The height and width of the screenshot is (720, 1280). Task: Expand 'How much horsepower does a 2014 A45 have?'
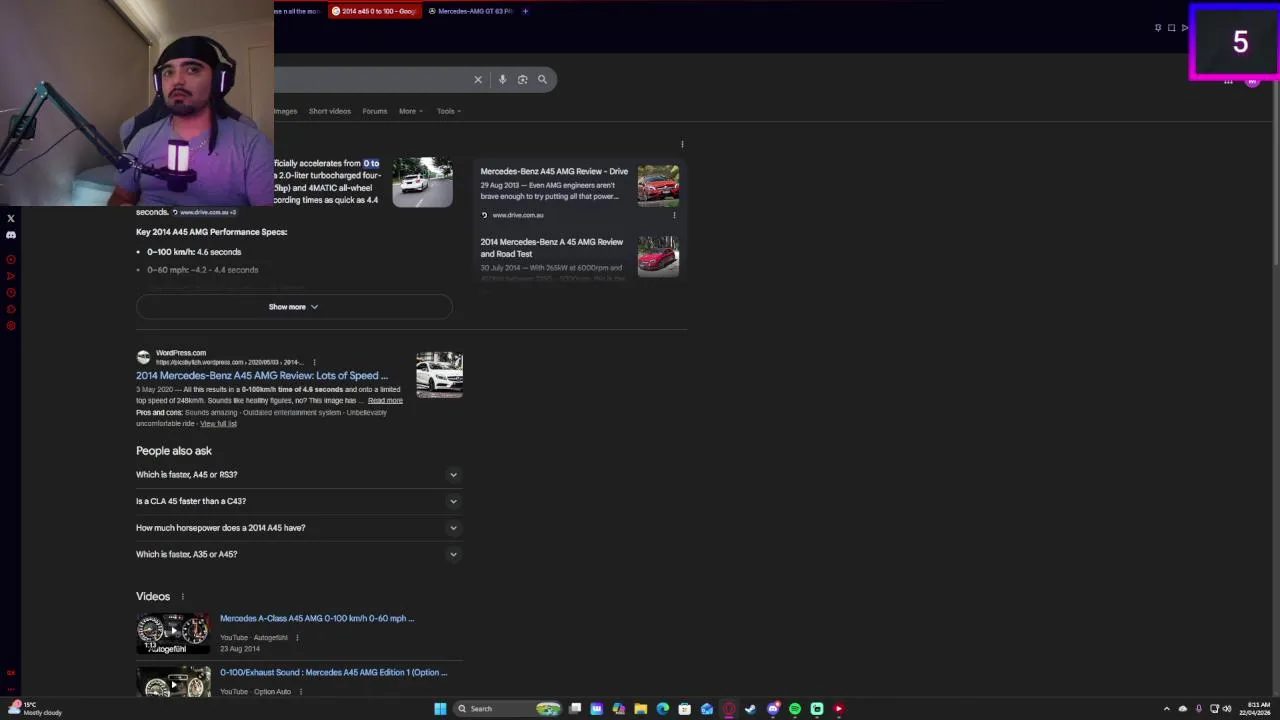[297, 528]
